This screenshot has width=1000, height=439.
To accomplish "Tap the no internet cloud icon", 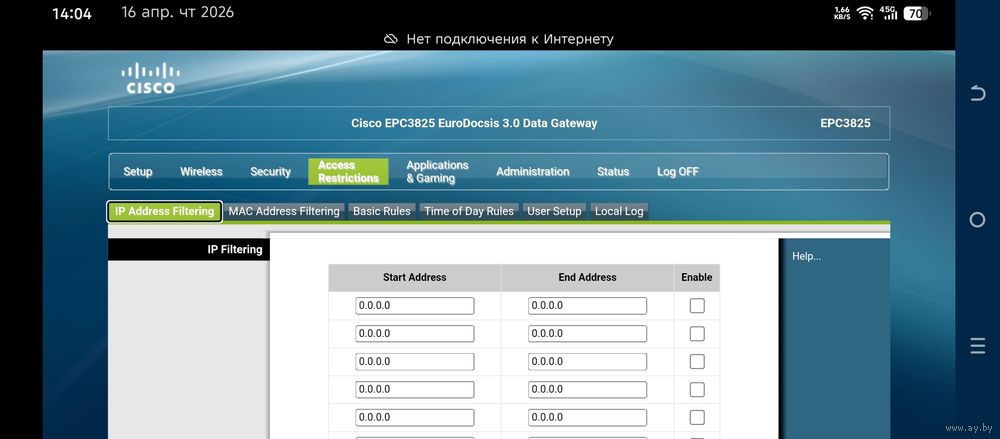I will (391, 39).
